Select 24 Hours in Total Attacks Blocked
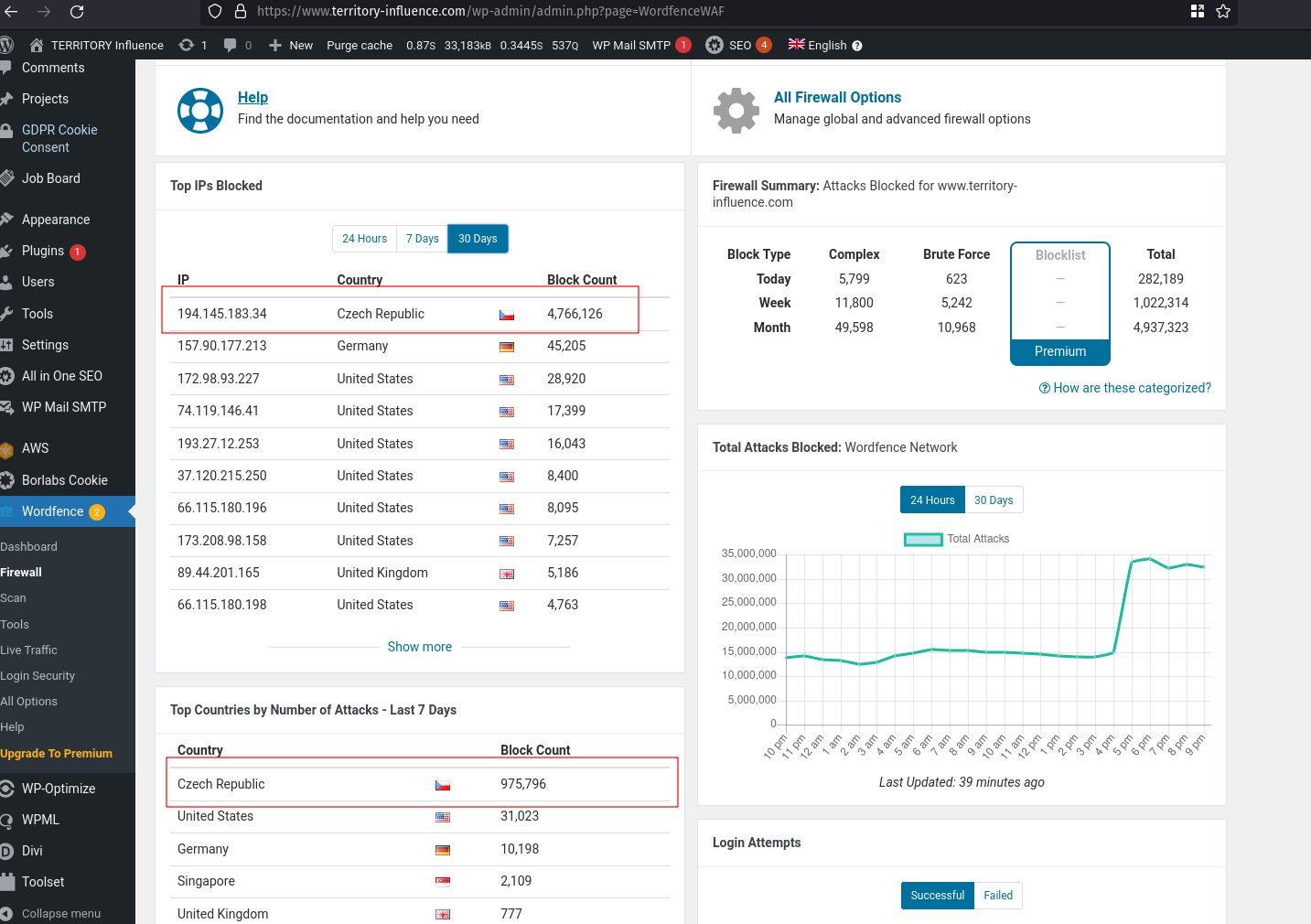This screenshot has width=1311, height=924. pyautogui.click(x=932, y=500)
